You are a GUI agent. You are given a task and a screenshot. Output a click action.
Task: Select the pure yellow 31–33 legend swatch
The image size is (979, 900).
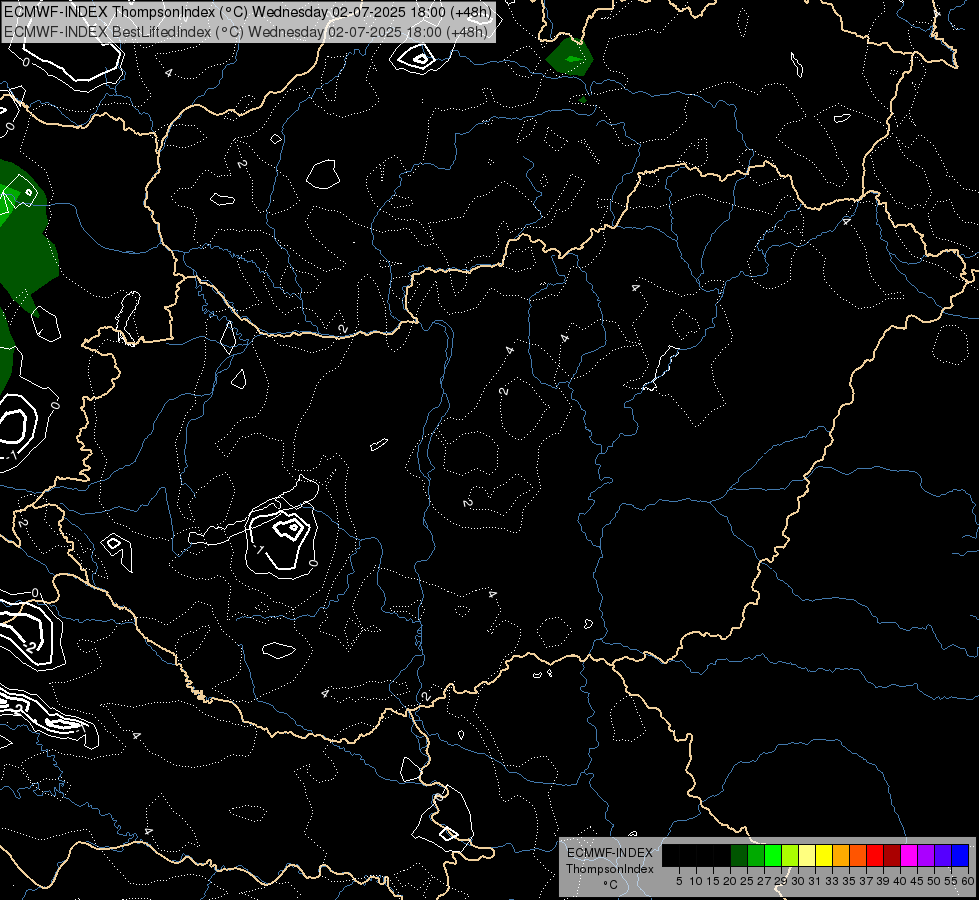(824, 855)
